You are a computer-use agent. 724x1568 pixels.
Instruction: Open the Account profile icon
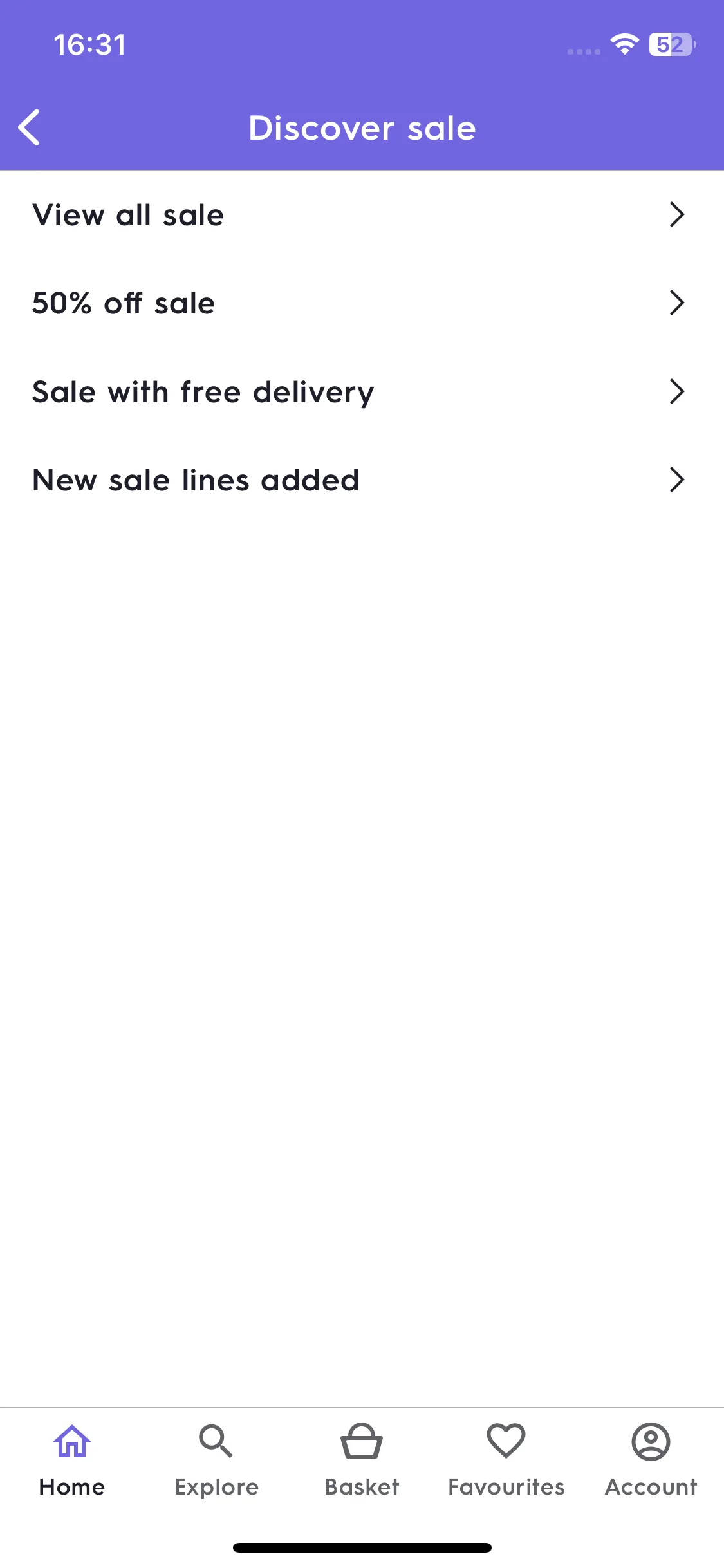651,1441
